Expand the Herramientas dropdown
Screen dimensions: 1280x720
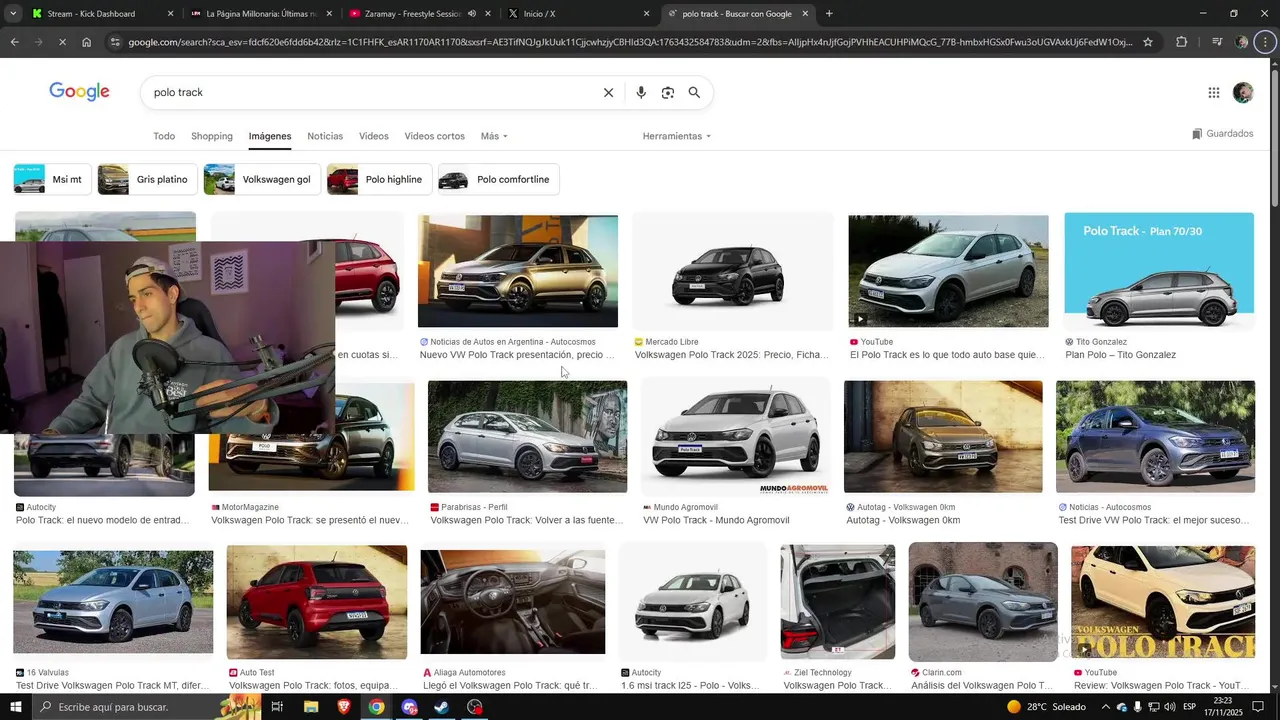(677, 136)
